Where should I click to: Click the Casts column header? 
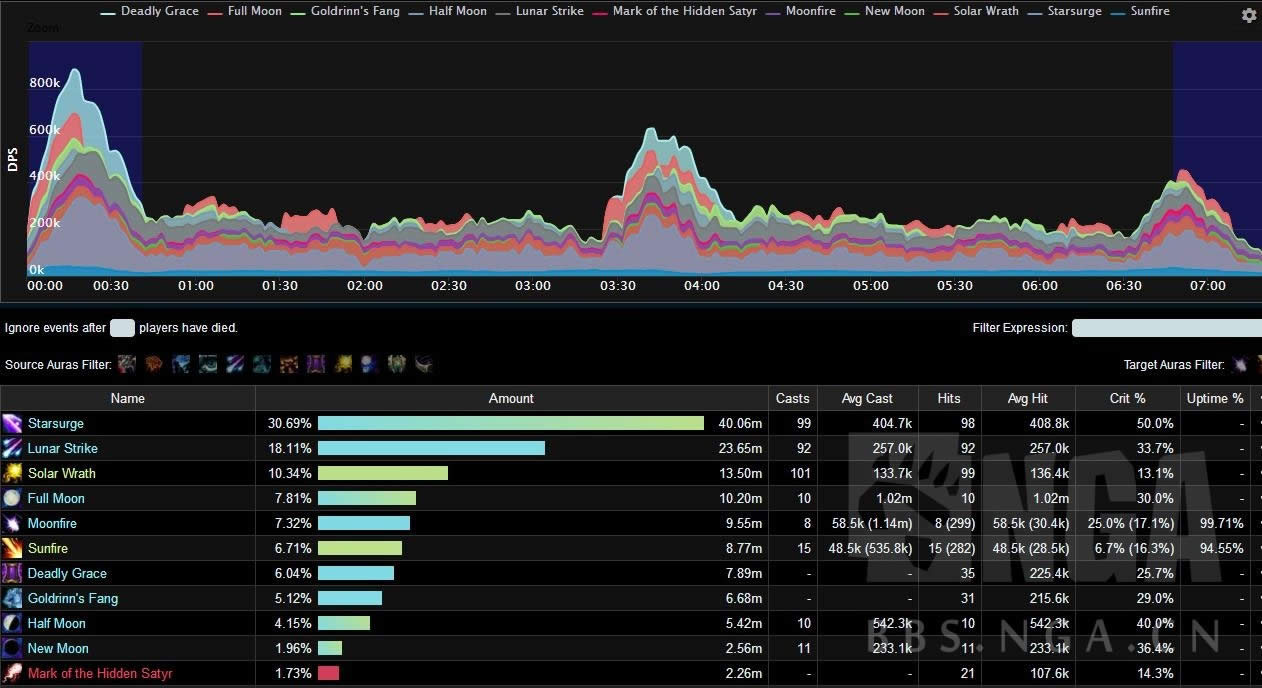[x=793, y=398]
